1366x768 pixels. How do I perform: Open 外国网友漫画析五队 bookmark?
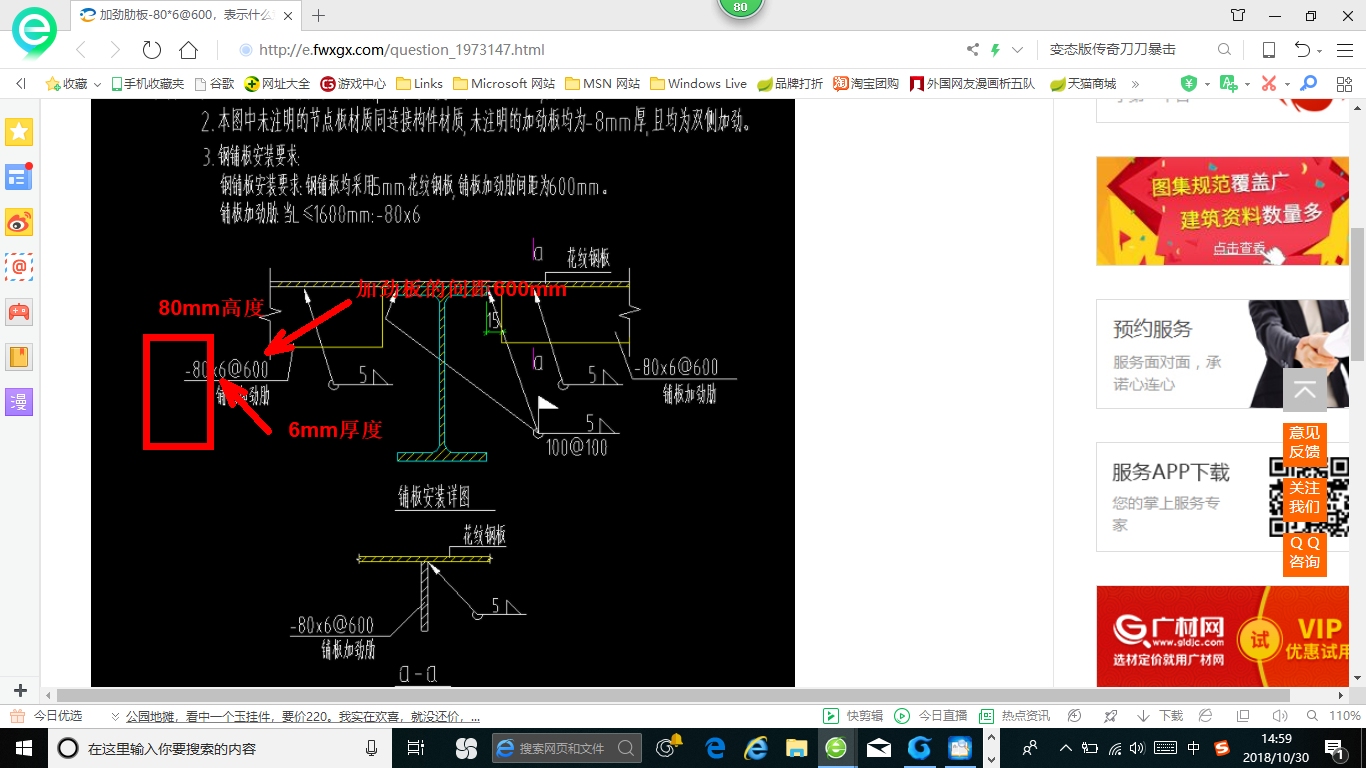(973, 84)
